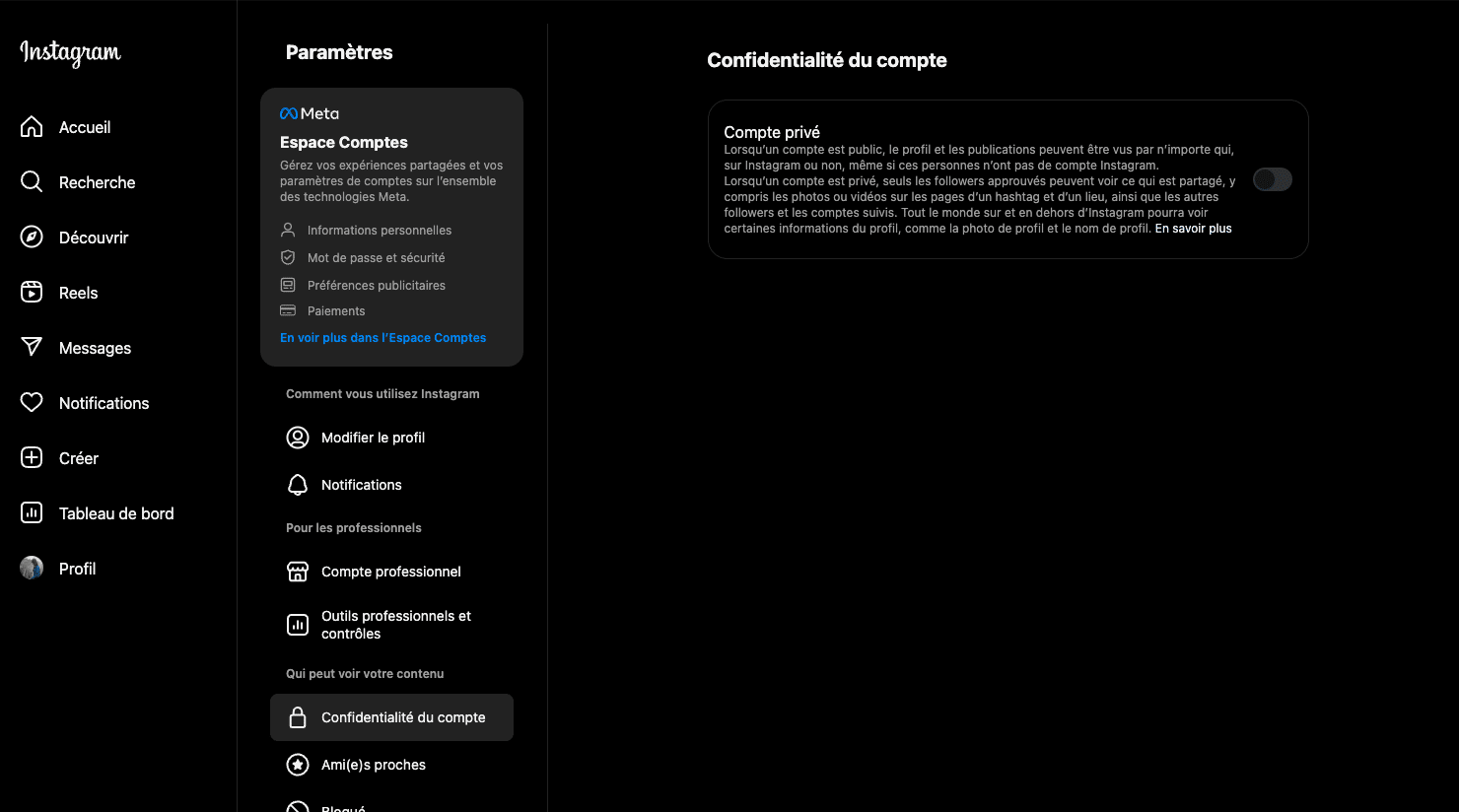Click the Espace Comptes heading
Viewport: 1459px width, 812px height.
coord(344,142)
